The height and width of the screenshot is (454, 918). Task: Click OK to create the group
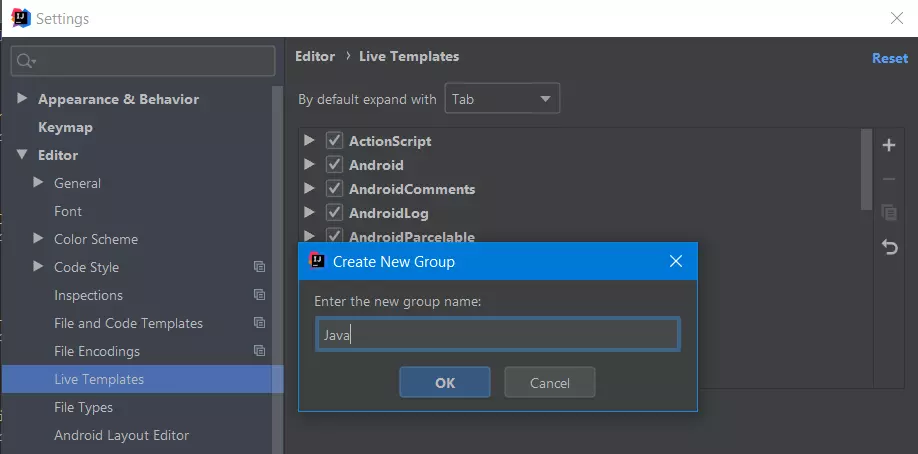tap(445, 383)
